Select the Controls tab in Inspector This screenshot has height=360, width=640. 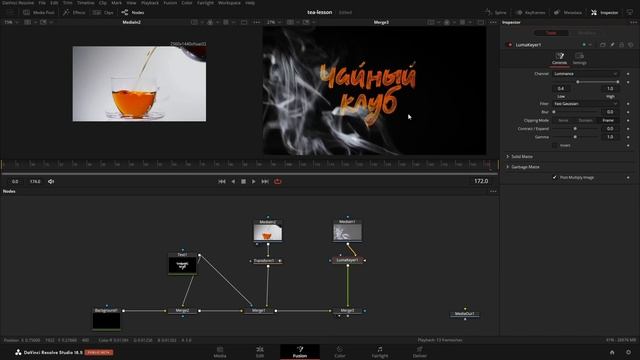[559, 59]
